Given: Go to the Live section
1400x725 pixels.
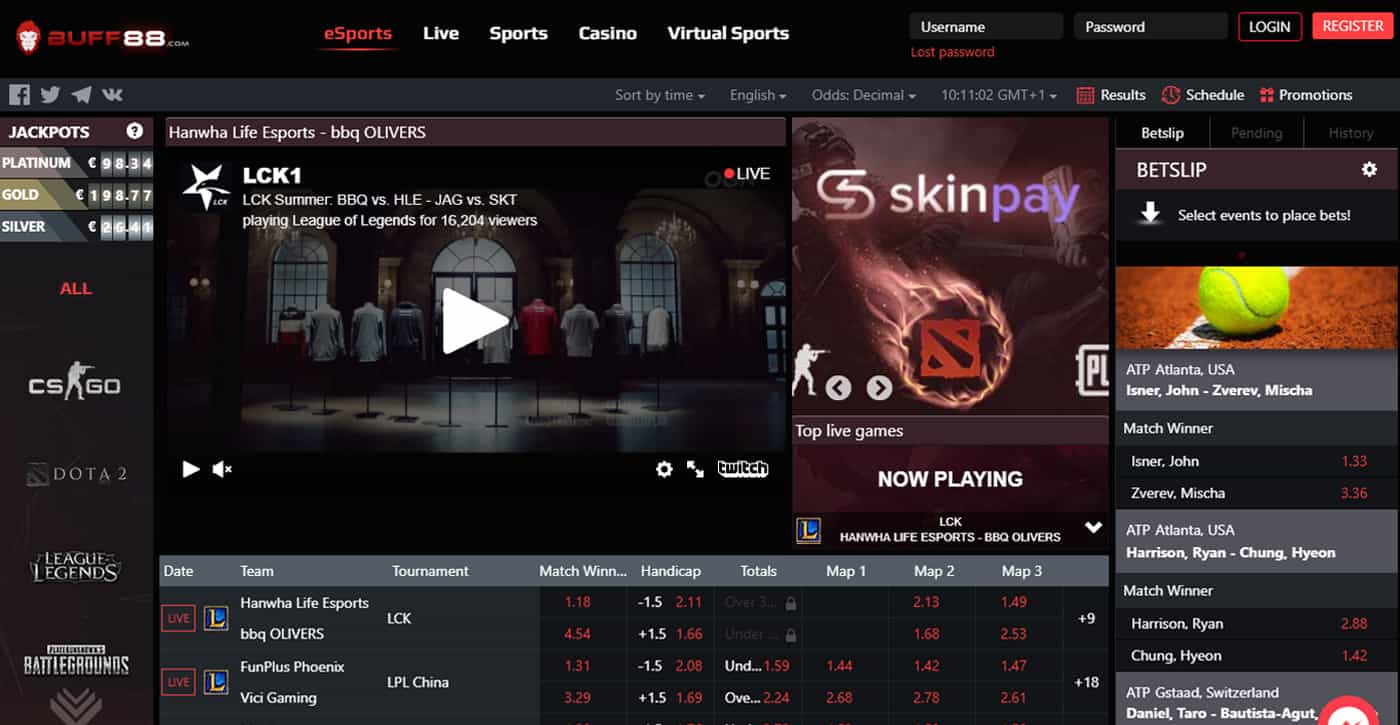Looking at the screenshot, I should [x=441, y=33].
